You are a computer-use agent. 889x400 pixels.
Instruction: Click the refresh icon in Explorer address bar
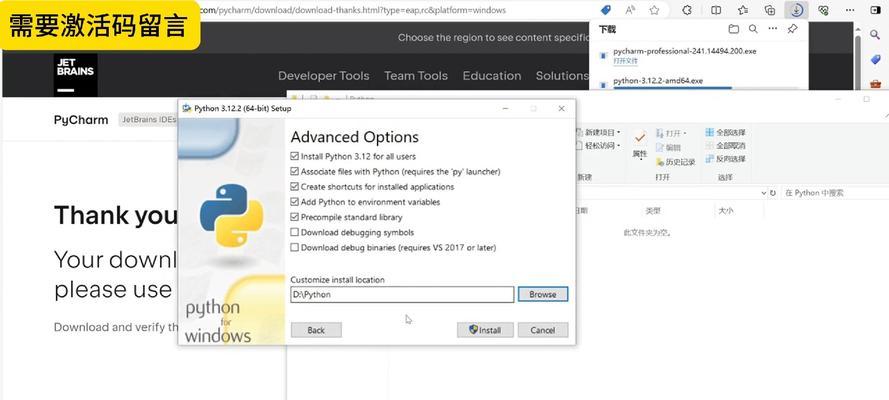click(773, 193)
